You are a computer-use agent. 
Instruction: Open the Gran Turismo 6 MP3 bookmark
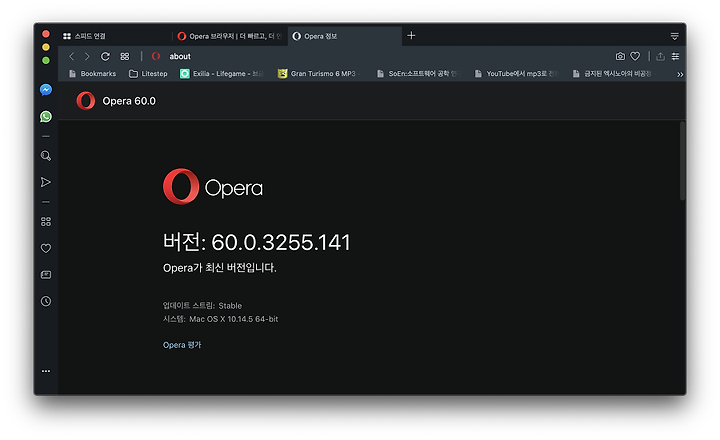317,74
